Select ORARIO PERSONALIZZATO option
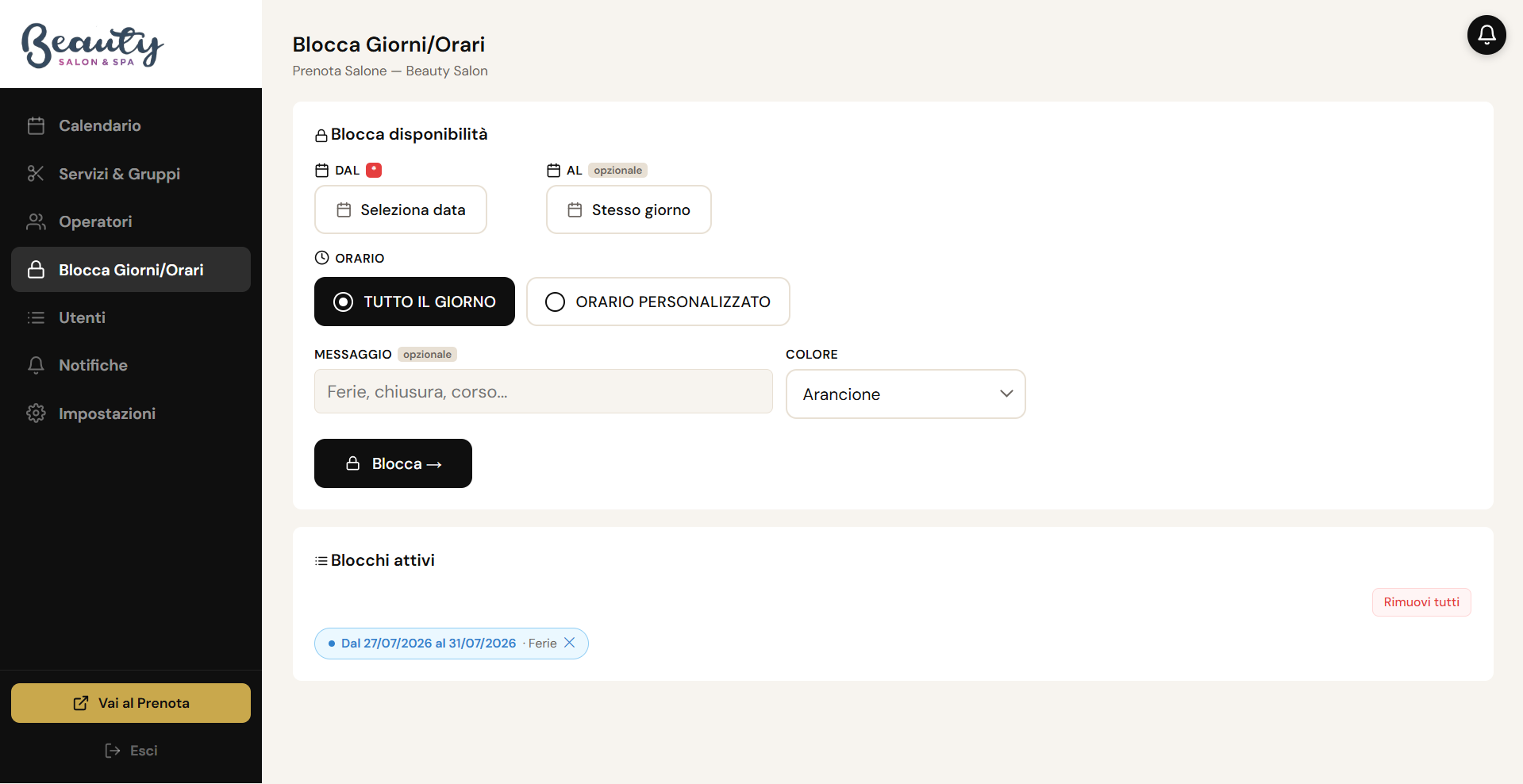1523x784 pixels. [x=658, y=302]
